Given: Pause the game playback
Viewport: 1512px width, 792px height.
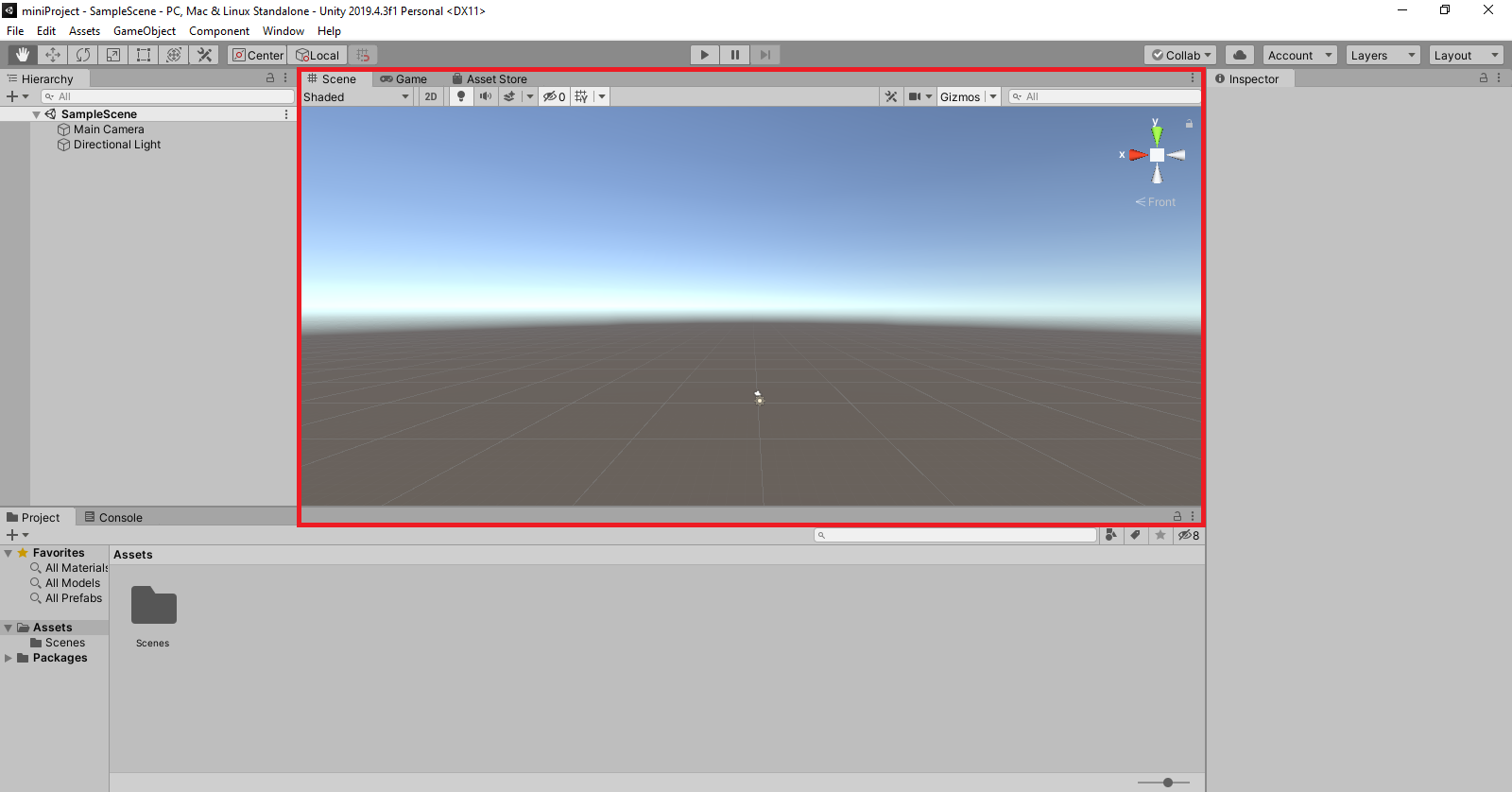Looking at the screenshot, I should [x=734, y=55].
